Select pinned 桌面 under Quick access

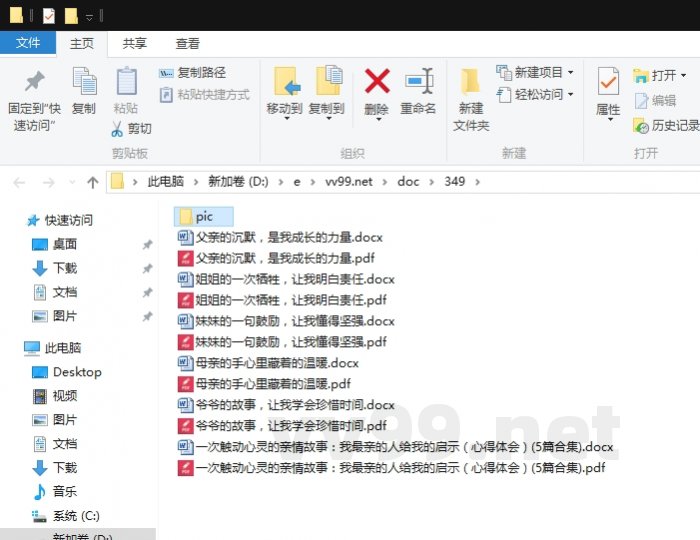[x=55, y=244]
